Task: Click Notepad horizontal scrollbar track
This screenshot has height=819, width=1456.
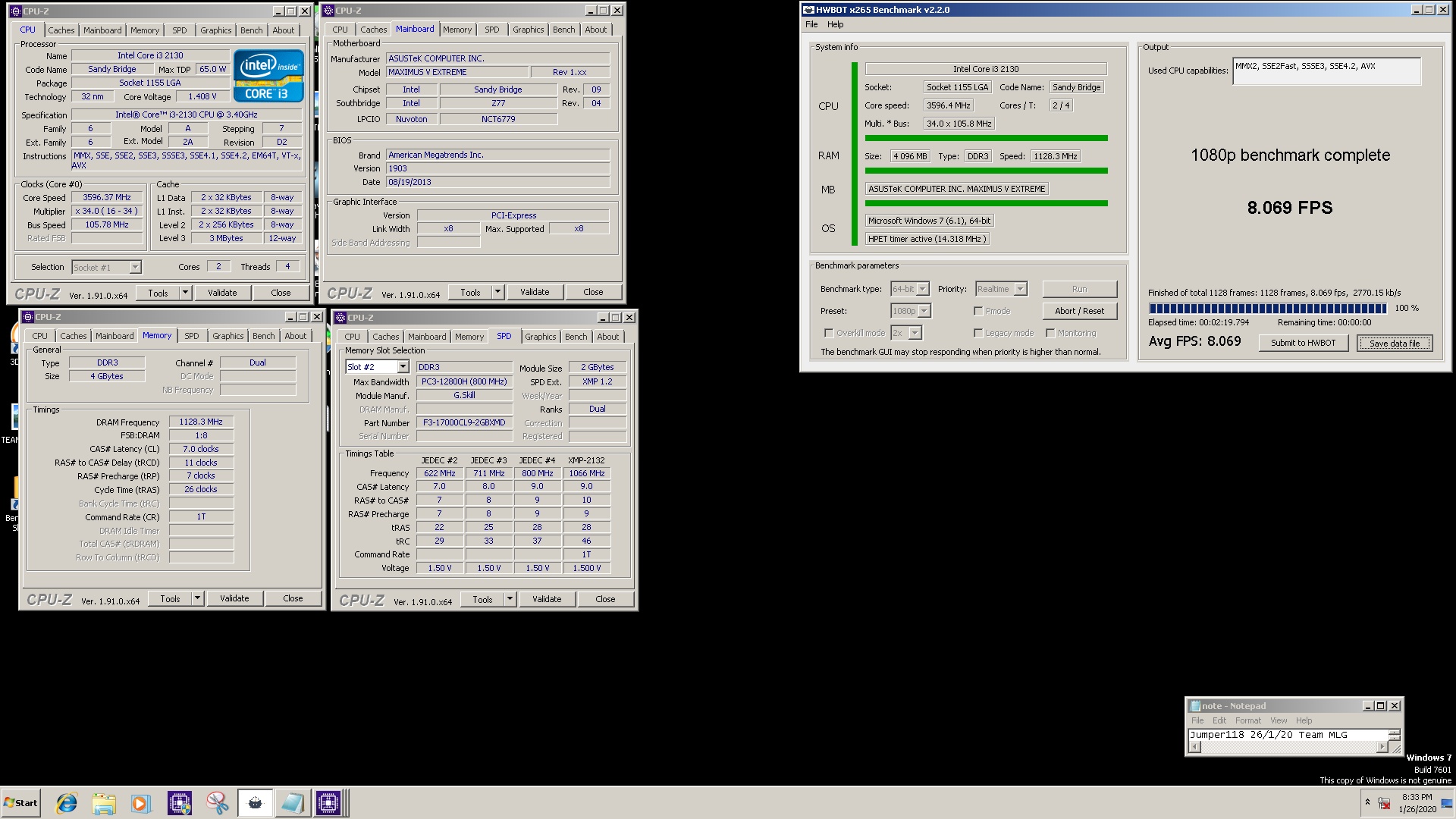Action: point(1288,747)
